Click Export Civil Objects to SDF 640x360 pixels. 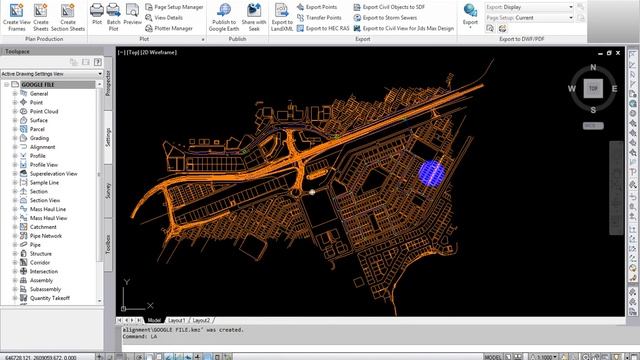[x=389, y=7]
